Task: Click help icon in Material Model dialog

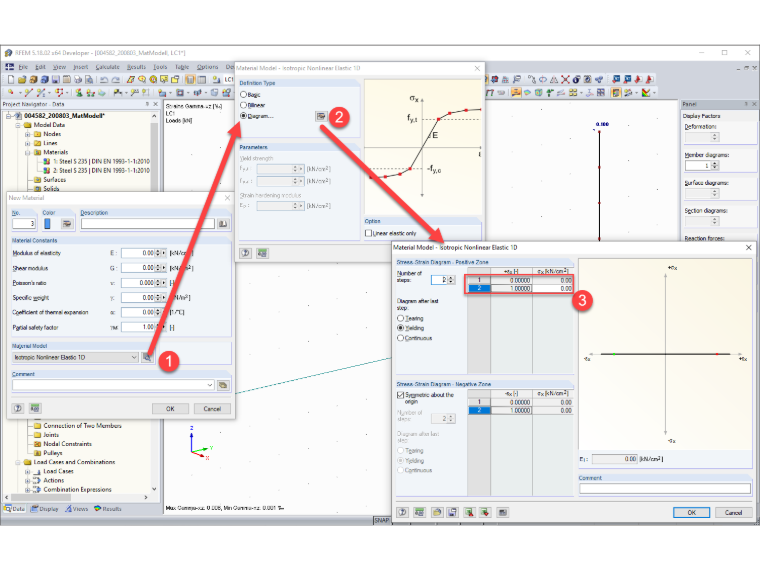Action: pos(246,253)
